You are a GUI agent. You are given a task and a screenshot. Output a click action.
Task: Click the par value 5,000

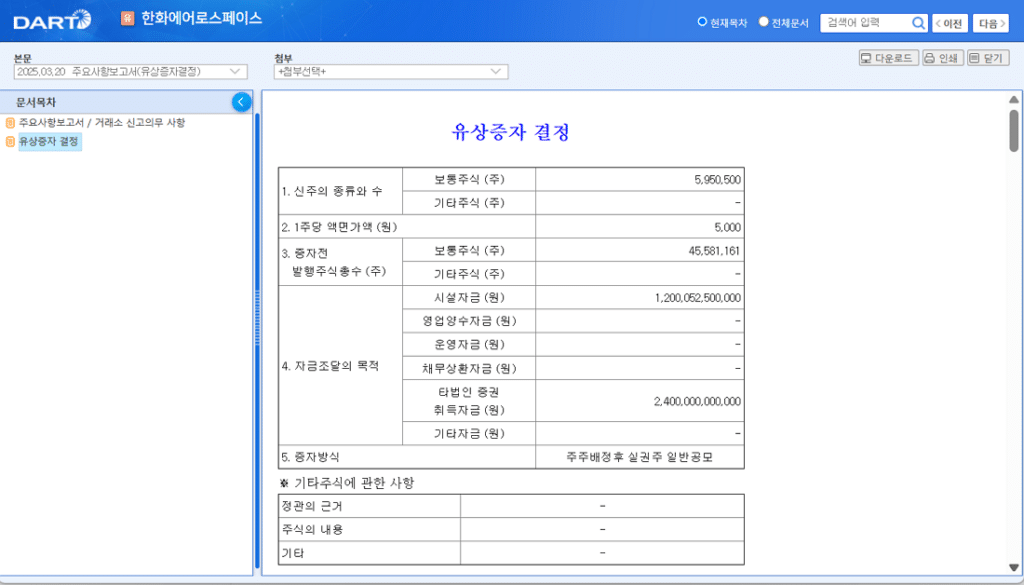(728, 227)
